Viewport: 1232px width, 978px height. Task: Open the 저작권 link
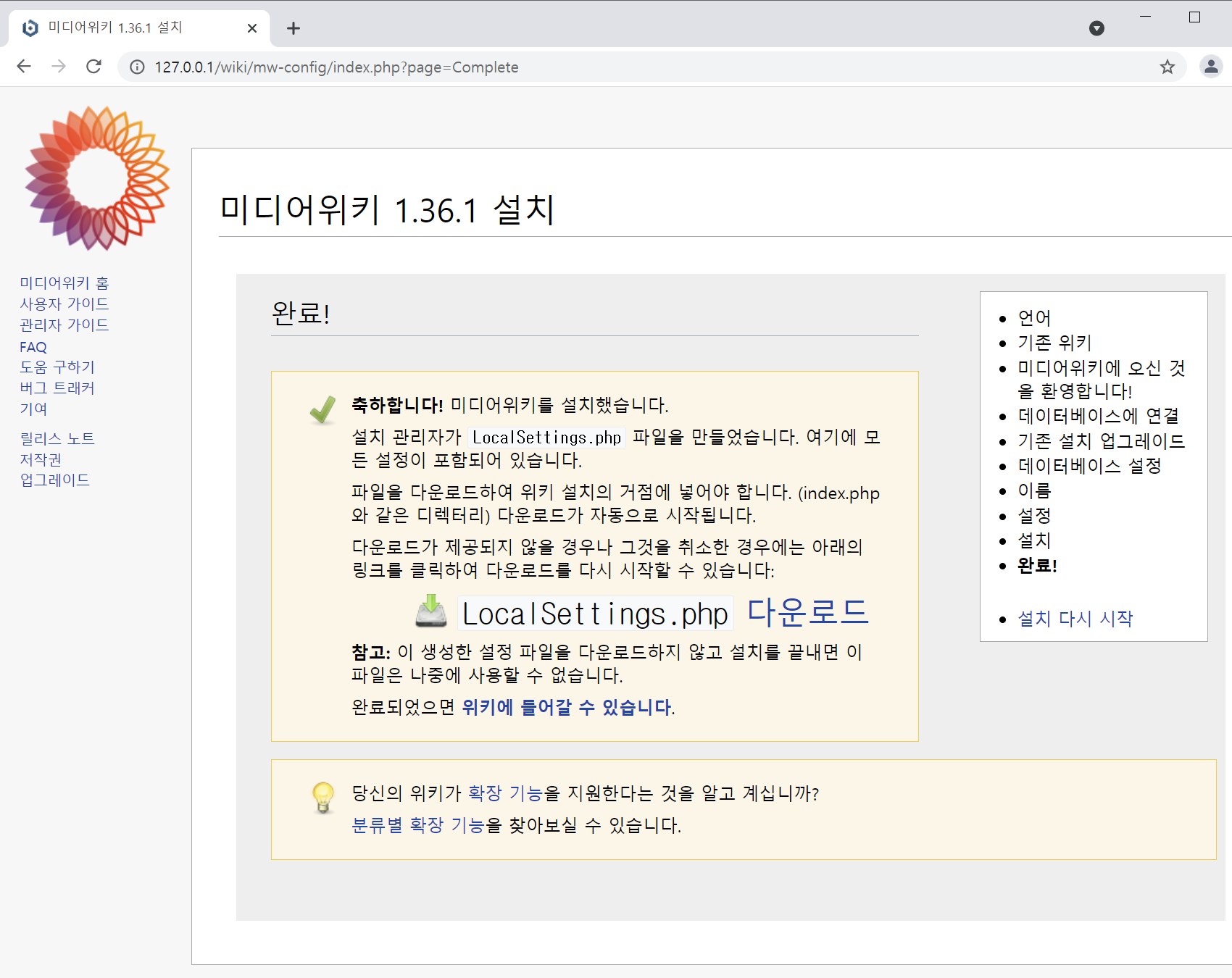[41, 459]
